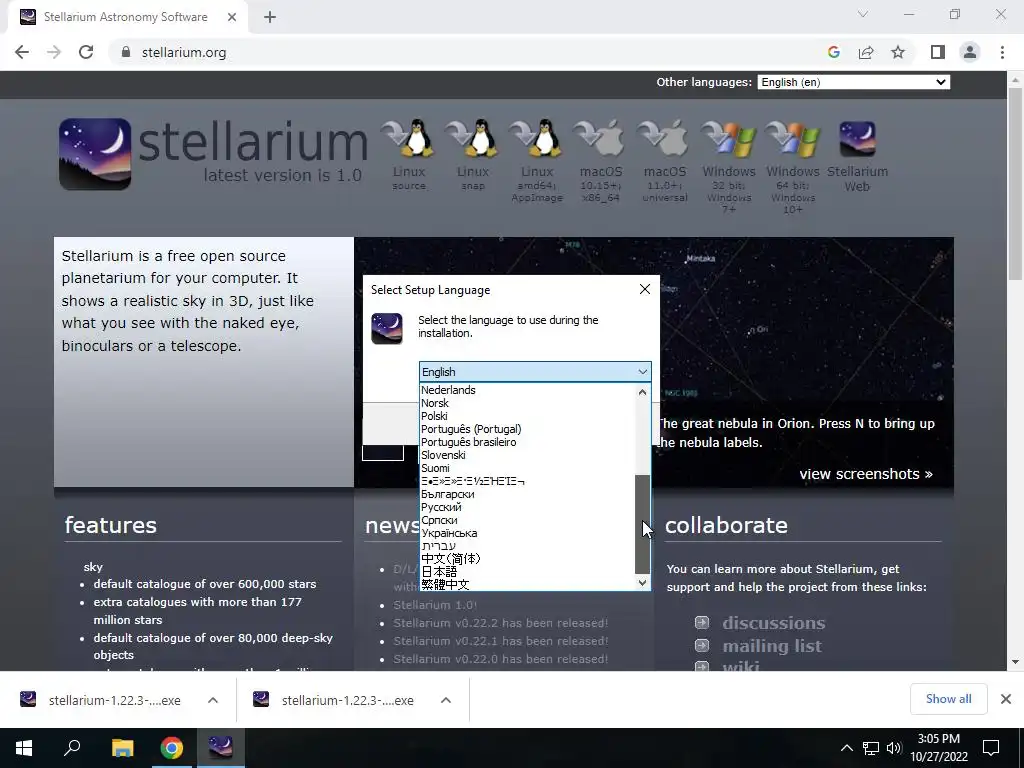This screenshot has width=1024, height=768.
Task: Open the discussions link
Action: (773, 623)
